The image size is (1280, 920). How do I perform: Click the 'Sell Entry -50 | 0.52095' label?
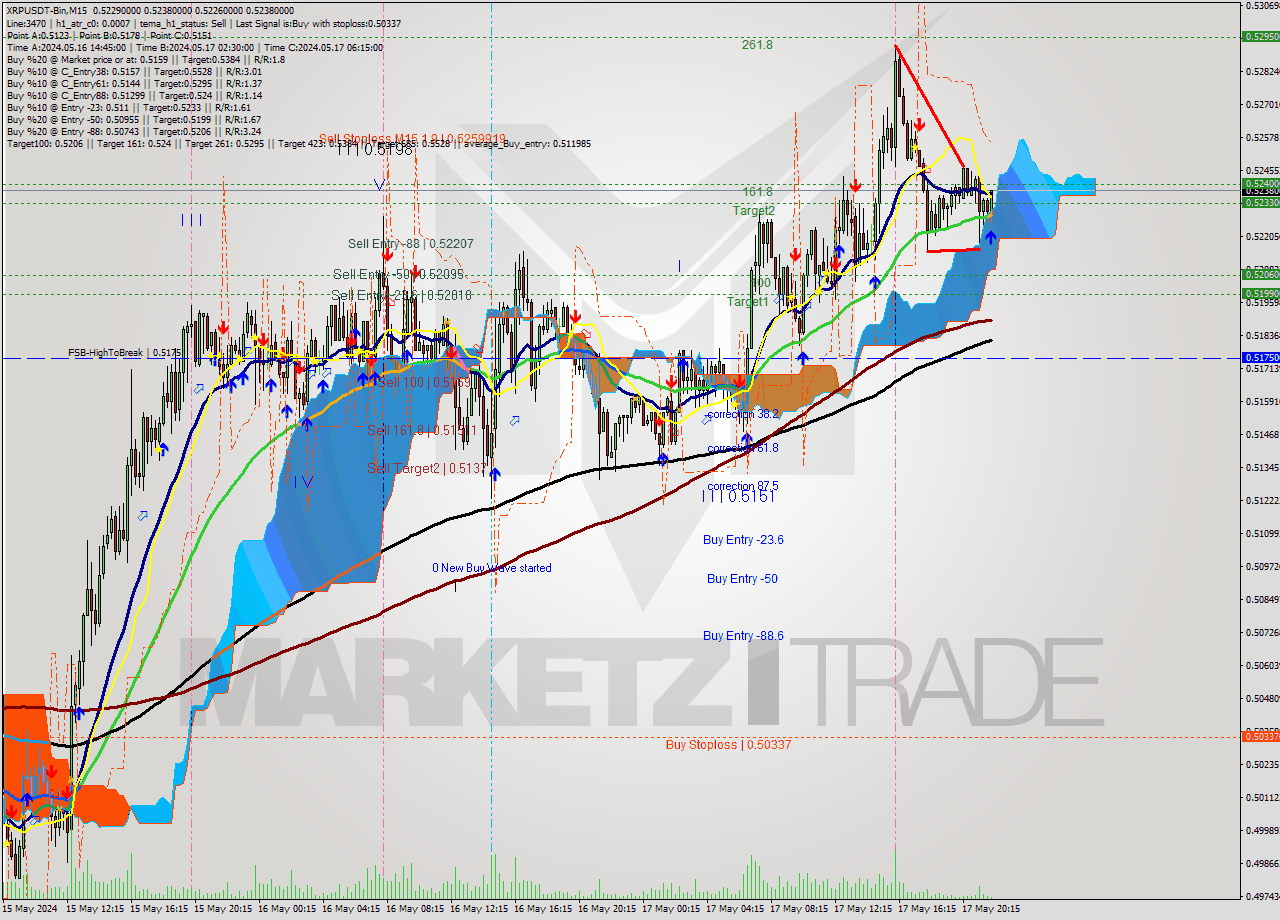[400, 274]
